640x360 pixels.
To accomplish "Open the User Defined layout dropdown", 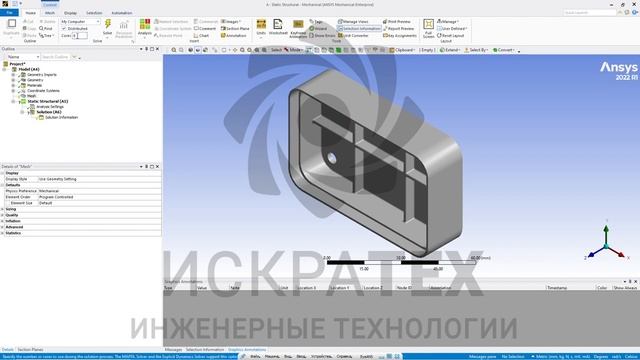I will 452,29.
